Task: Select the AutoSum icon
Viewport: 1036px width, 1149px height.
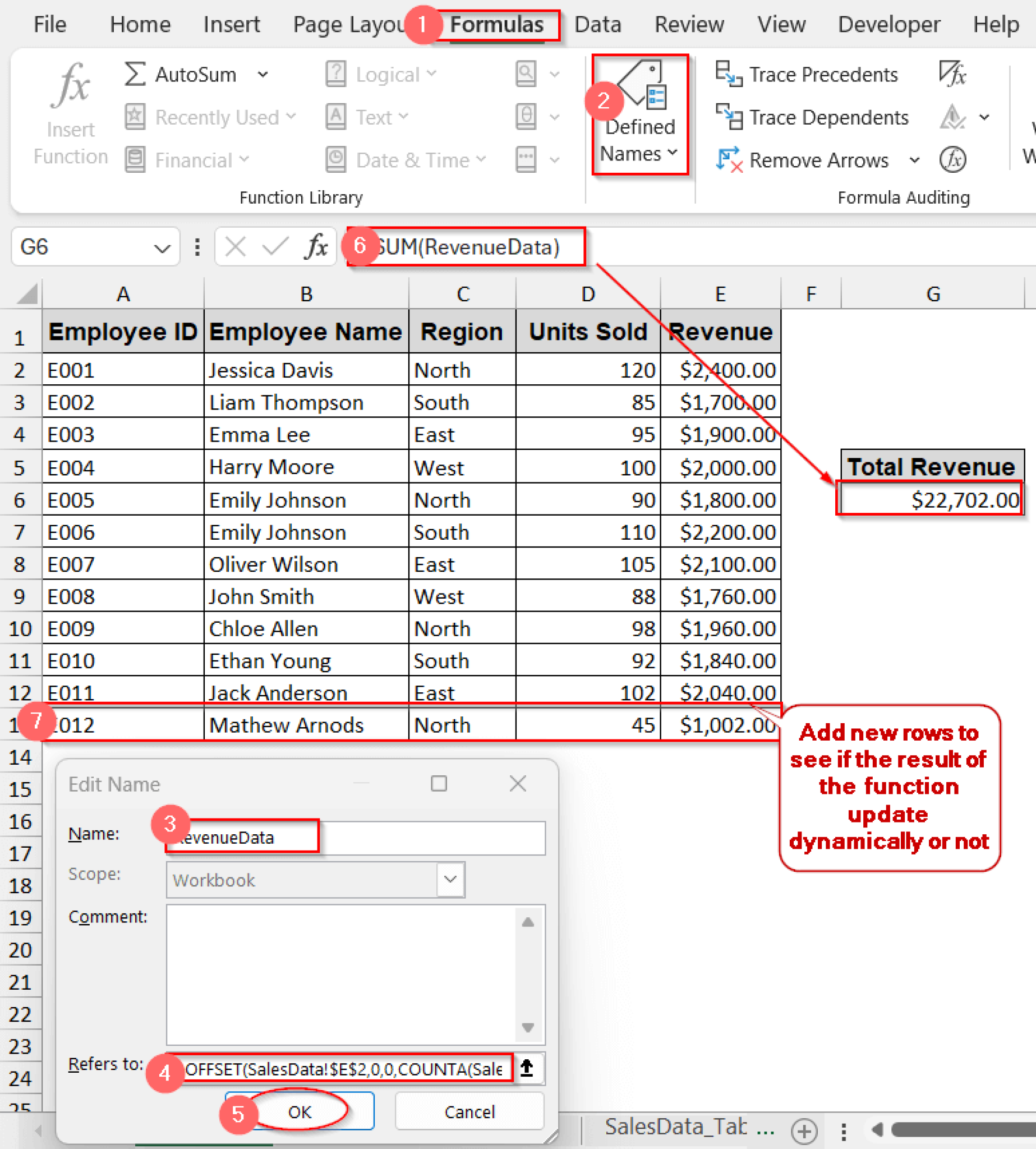Action: click(135, 74)
